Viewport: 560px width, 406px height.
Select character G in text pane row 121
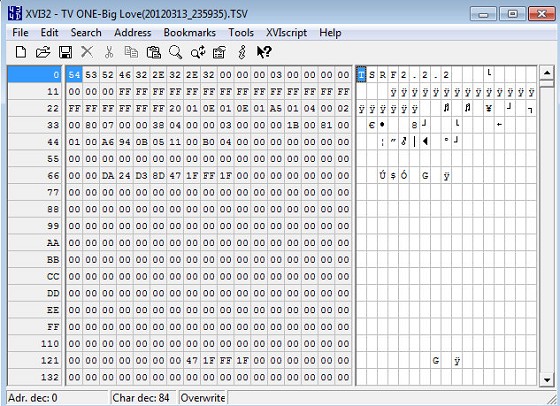pos(436,360)
